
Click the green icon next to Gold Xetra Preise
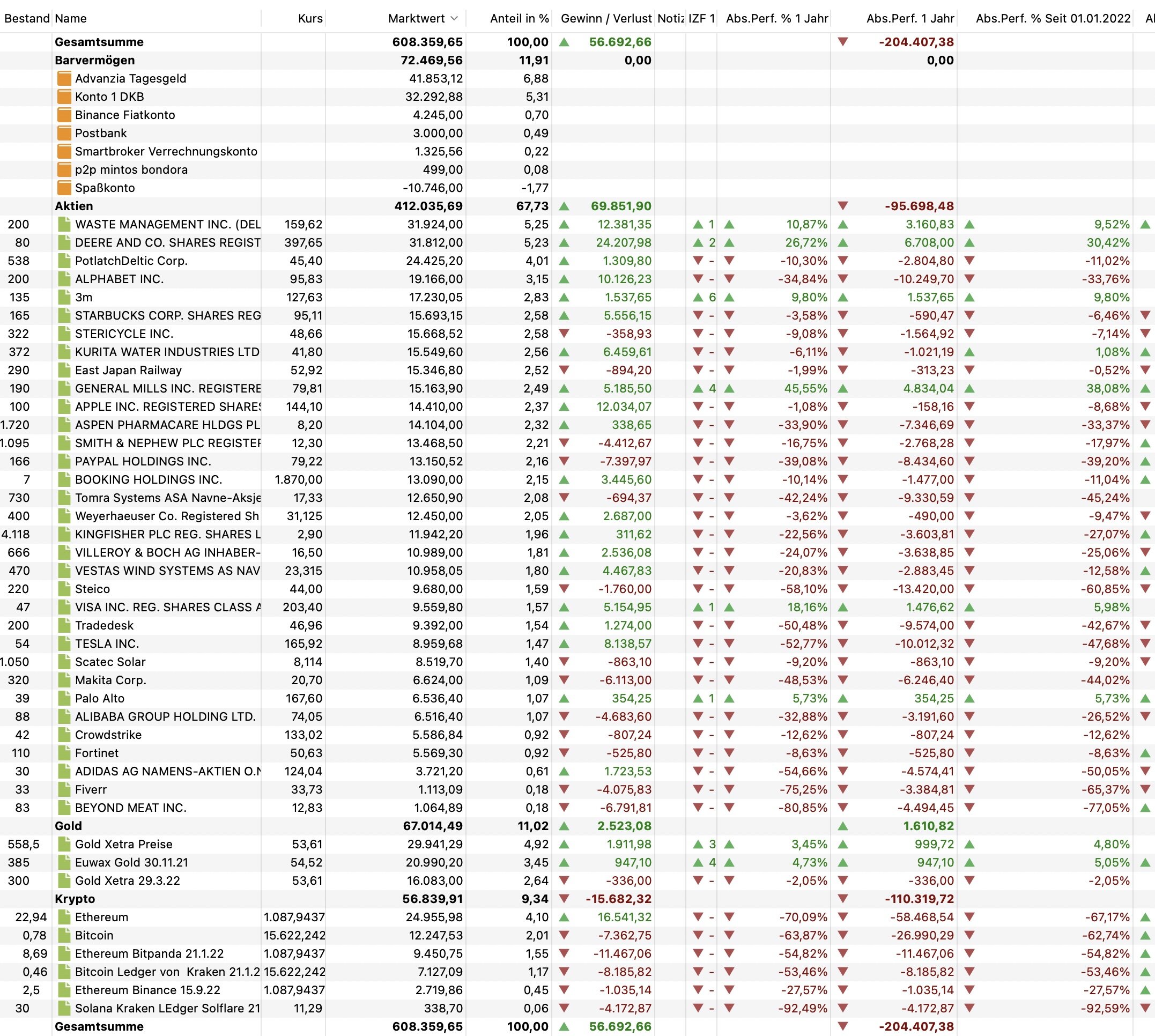pyautogui.click(x=64, y=844)
